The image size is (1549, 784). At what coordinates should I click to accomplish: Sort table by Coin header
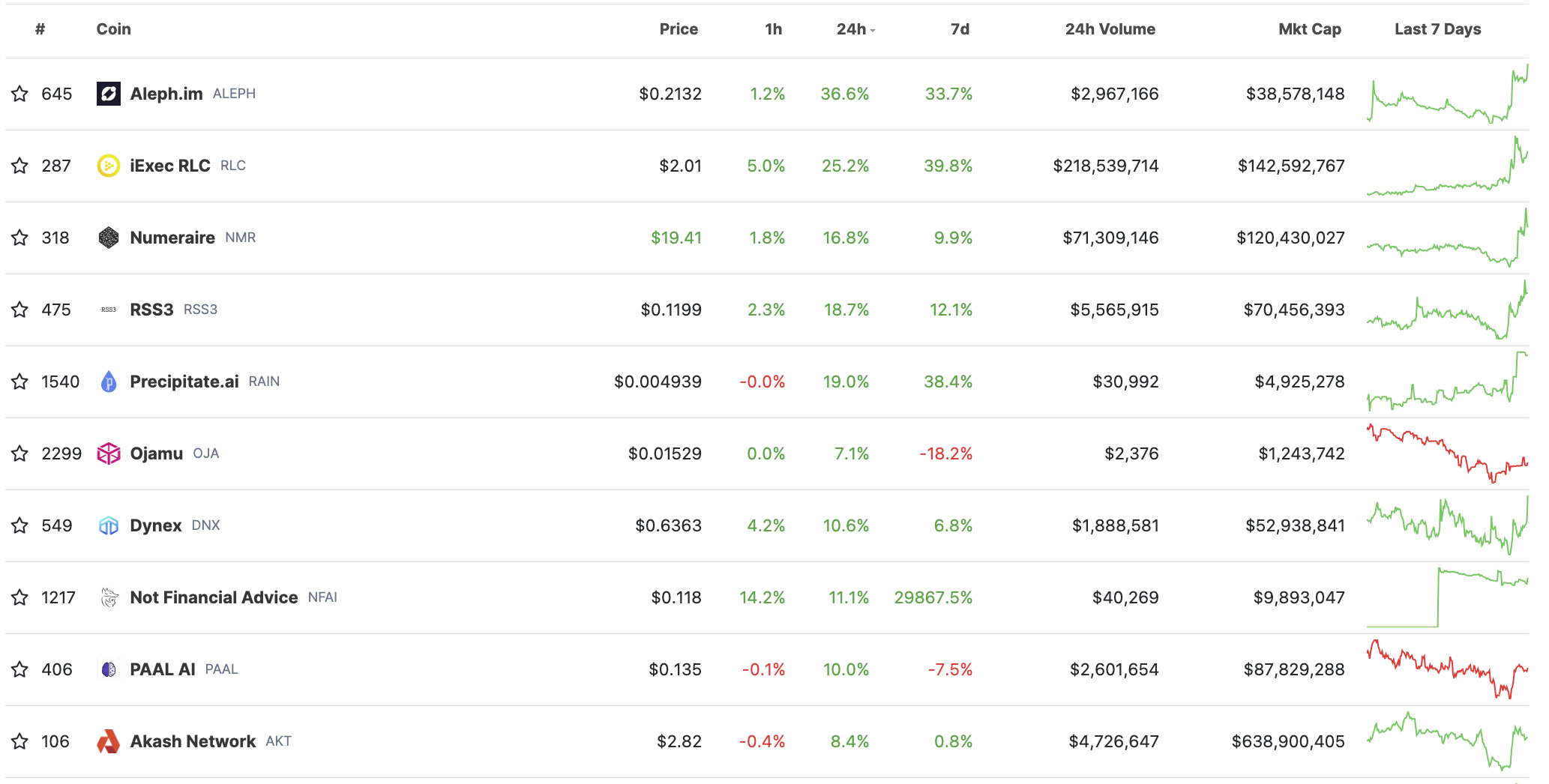(x=114, y=29)
